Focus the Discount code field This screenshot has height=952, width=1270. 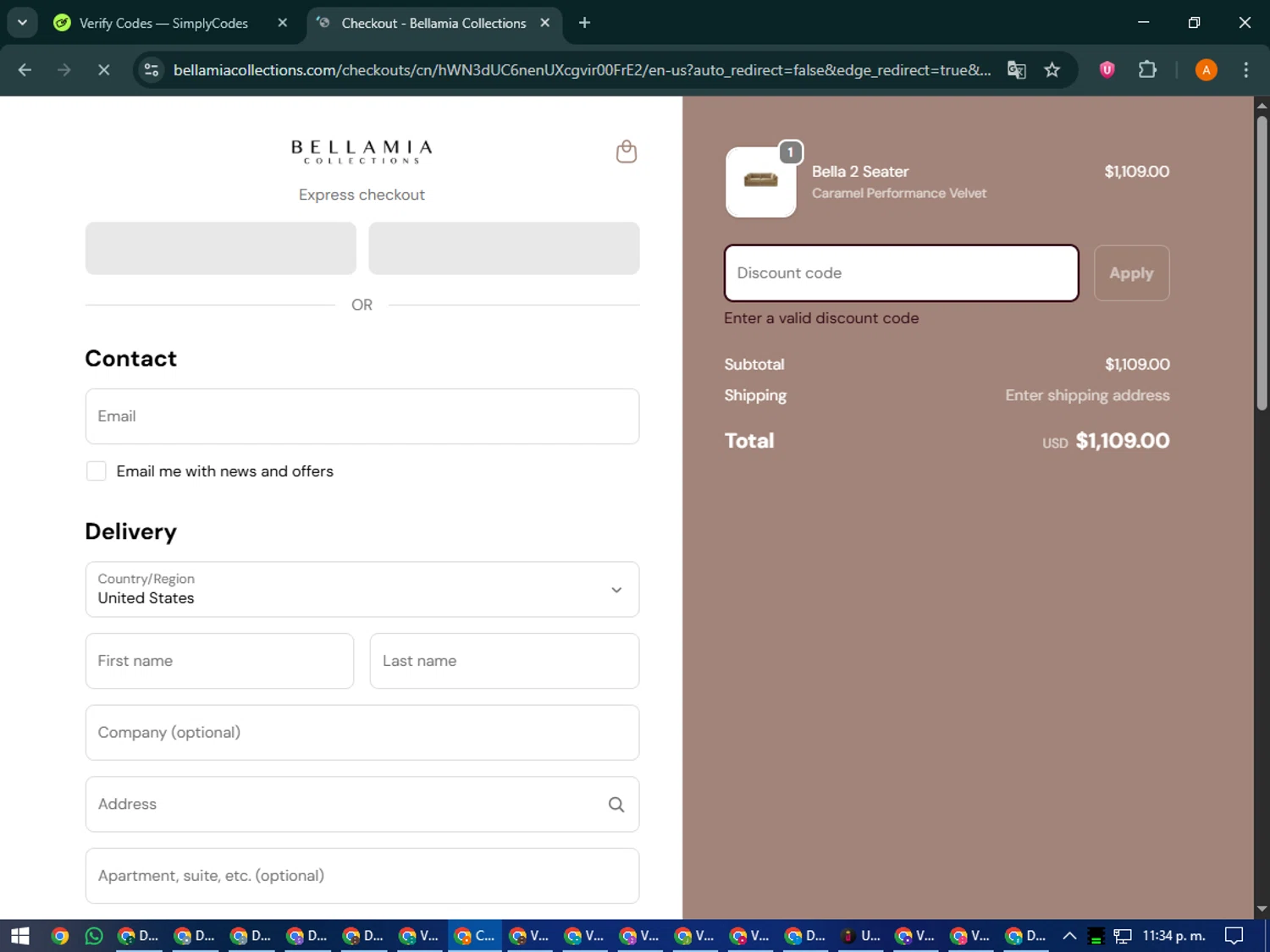coord(902,273)
